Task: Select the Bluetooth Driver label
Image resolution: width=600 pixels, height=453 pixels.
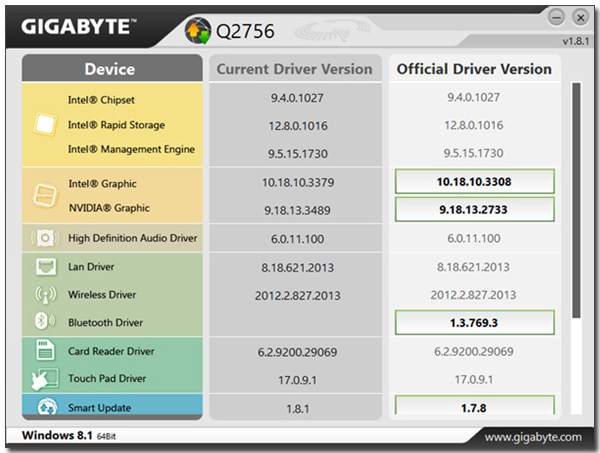Action: (x=106, y=323)
